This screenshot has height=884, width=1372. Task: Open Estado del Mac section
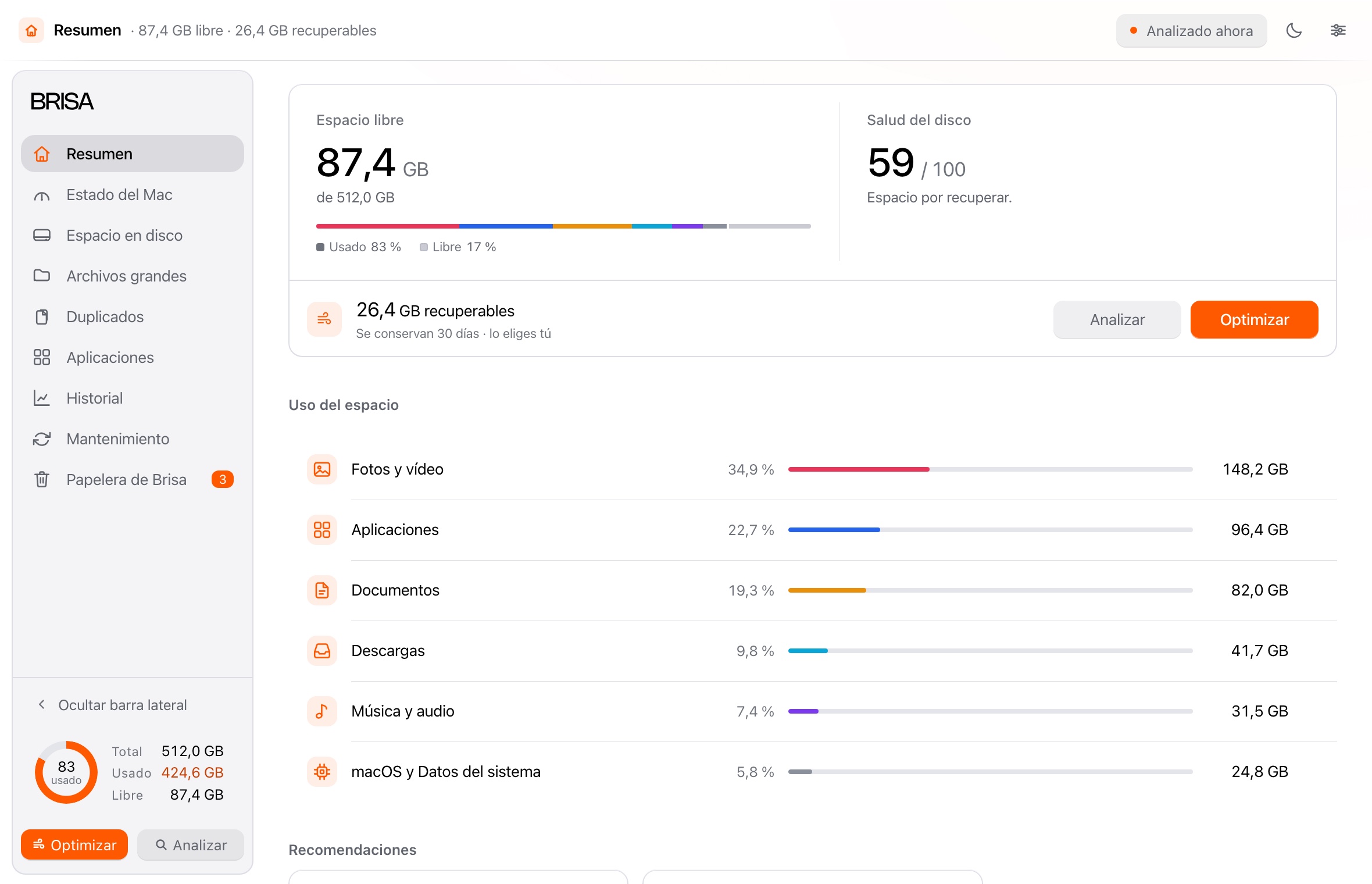point(133,195)
